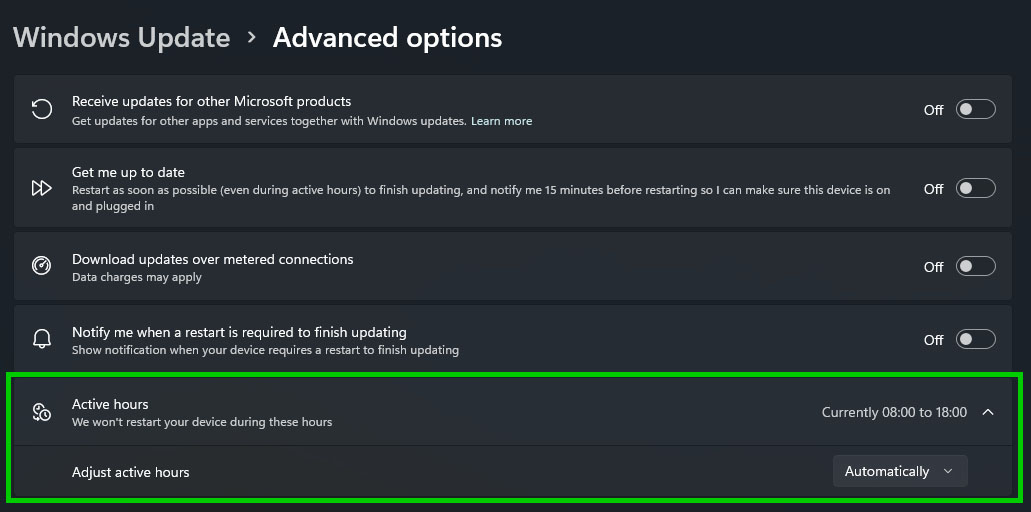
Task: Toggle Download updates over metered connections
Action: click(975, 266)
